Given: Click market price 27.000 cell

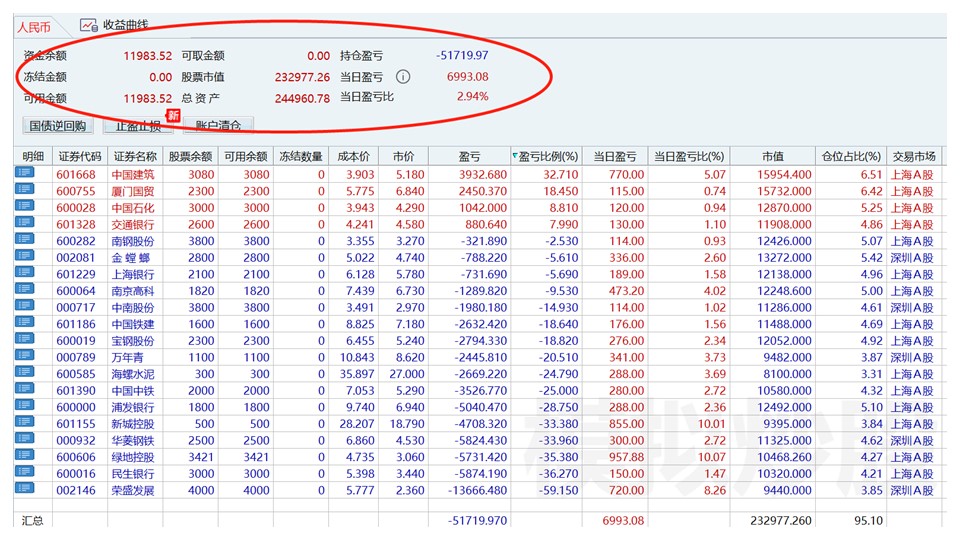Looking at the screenshot, I should click(407, 374).
